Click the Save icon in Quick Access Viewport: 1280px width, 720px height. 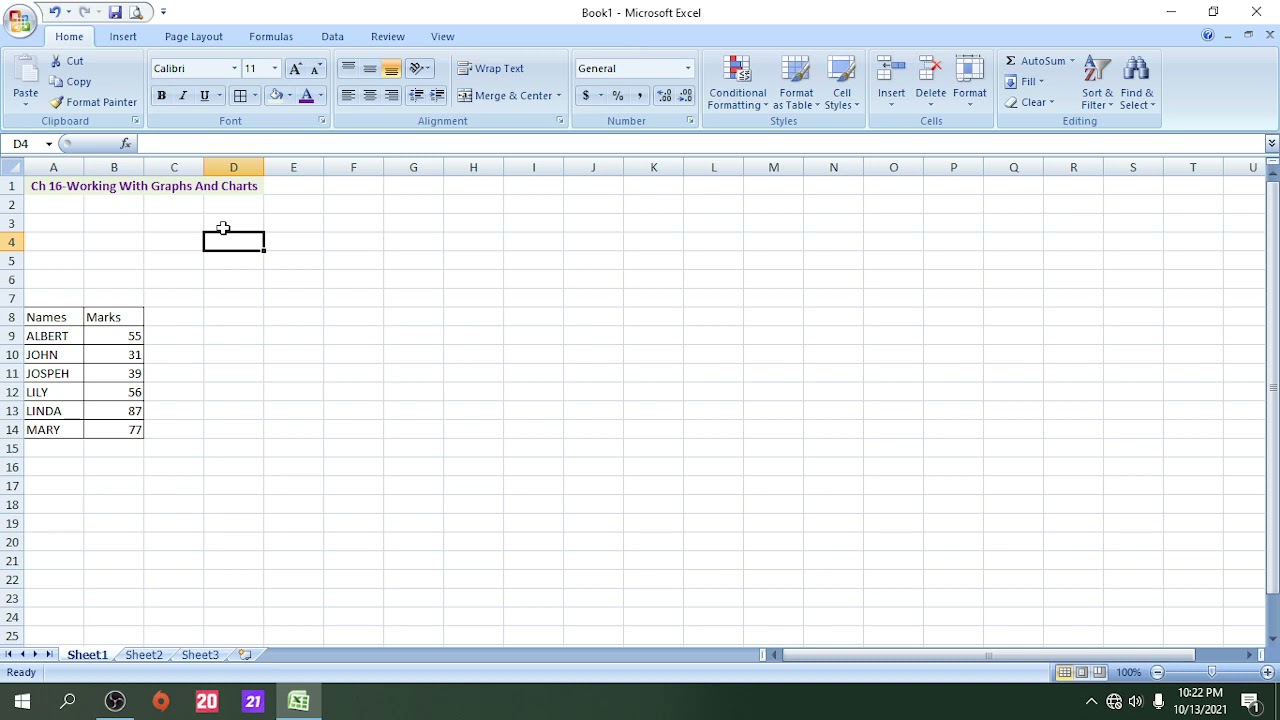pos(115,12)
